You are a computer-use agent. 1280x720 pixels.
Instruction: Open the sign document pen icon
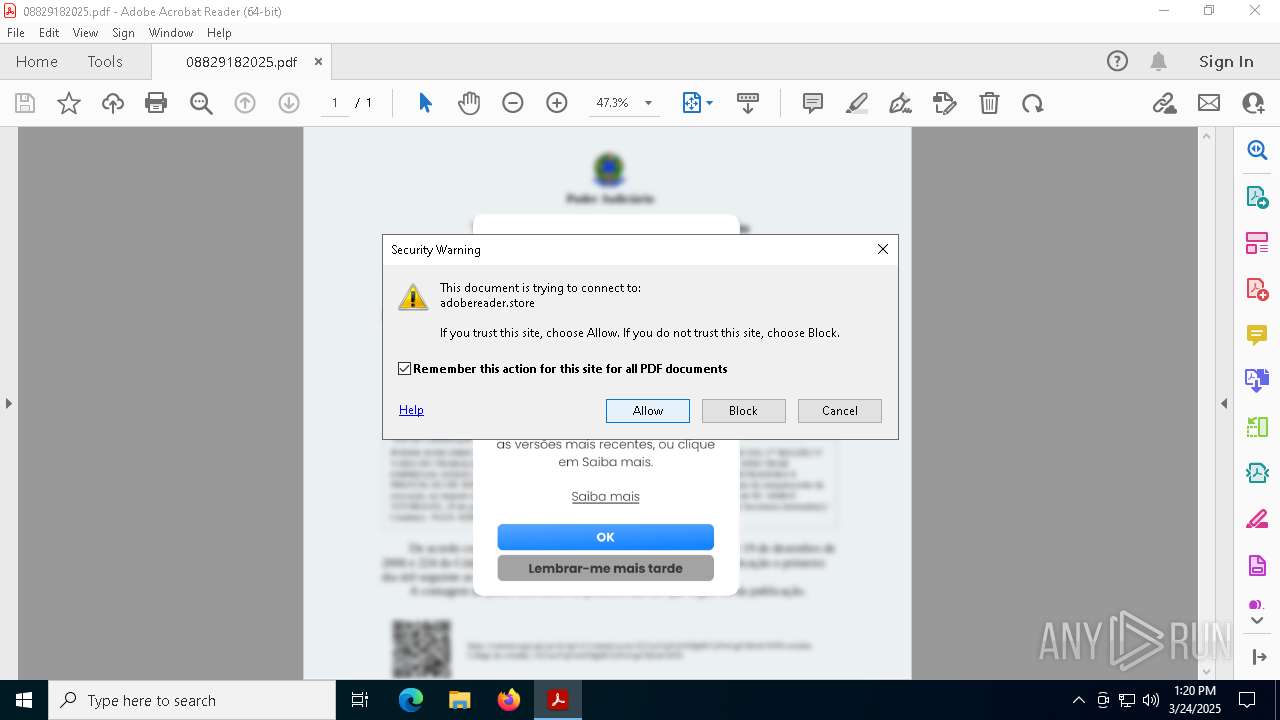(x=901, y=103)
